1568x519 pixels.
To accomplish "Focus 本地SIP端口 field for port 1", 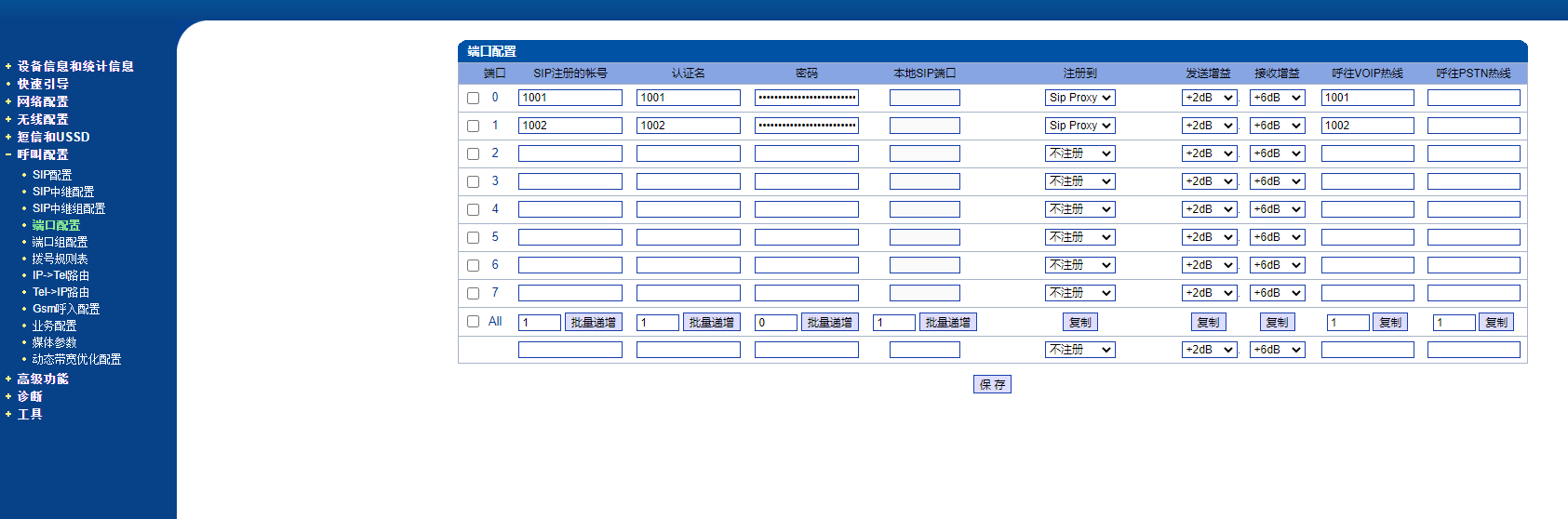I will [925, 126].
